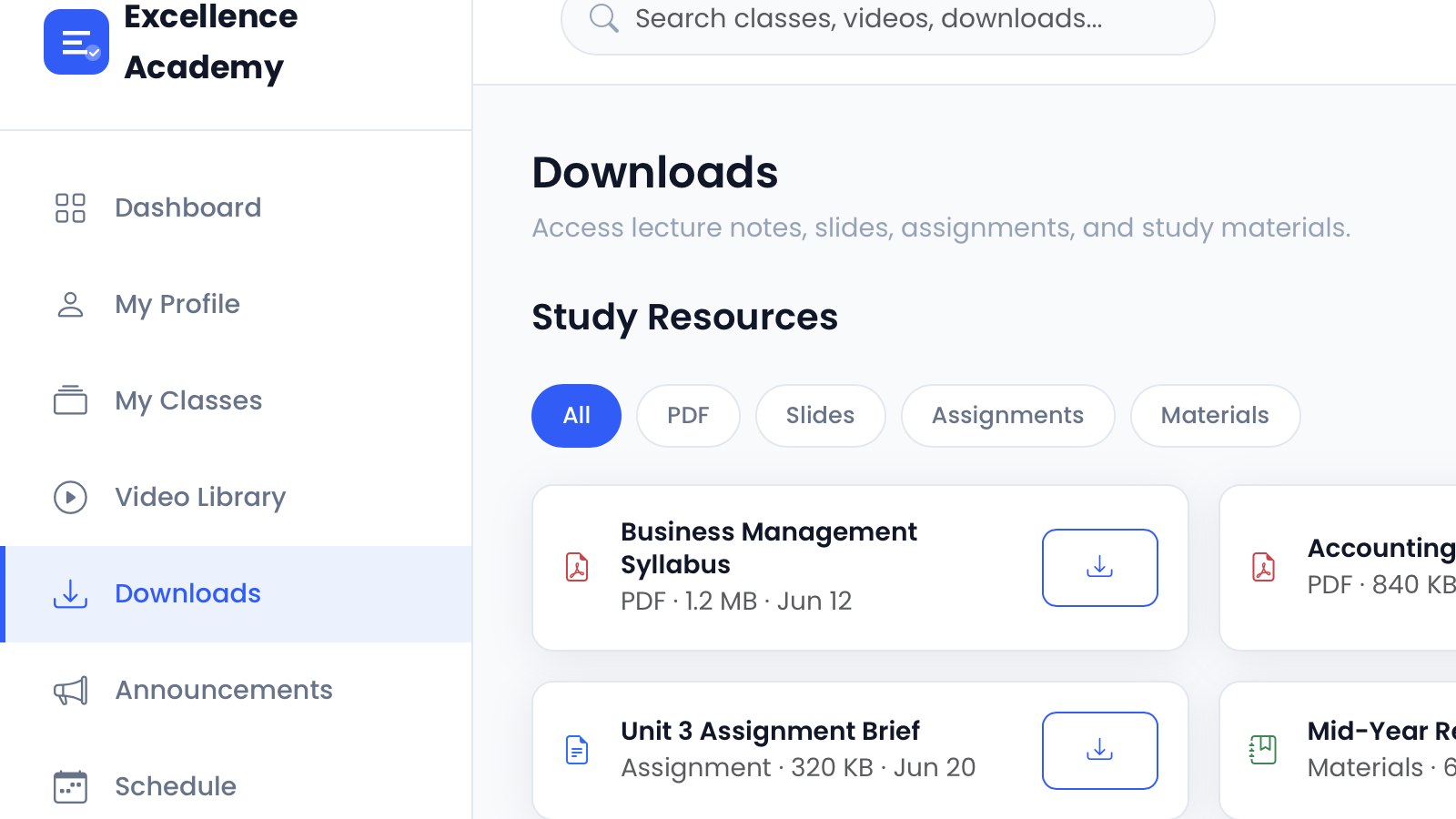The height and width of the screenshot is (819, 1456).
Task: Click the search magnifier icon
Action: pos(603,18)
